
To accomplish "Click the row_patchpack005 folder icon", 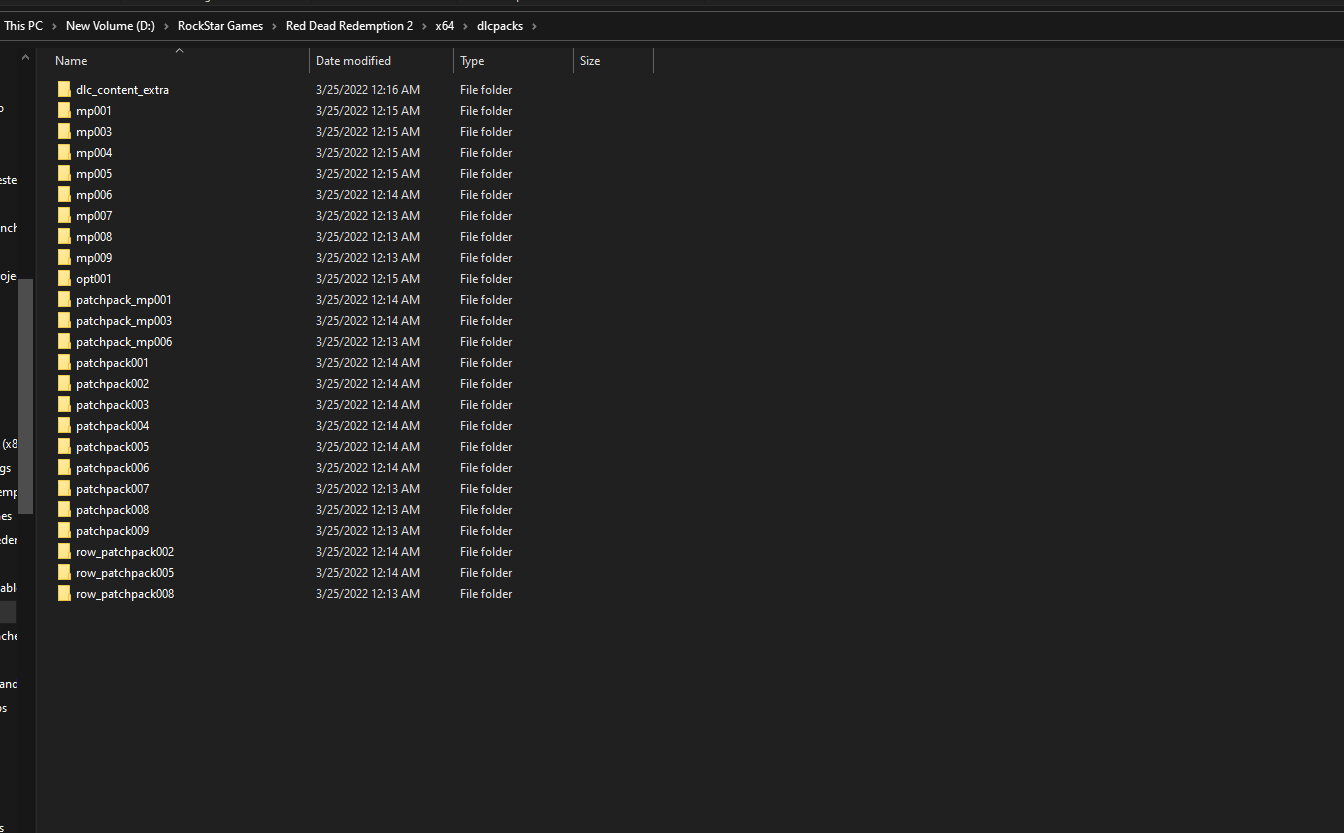I will (64, 573).
